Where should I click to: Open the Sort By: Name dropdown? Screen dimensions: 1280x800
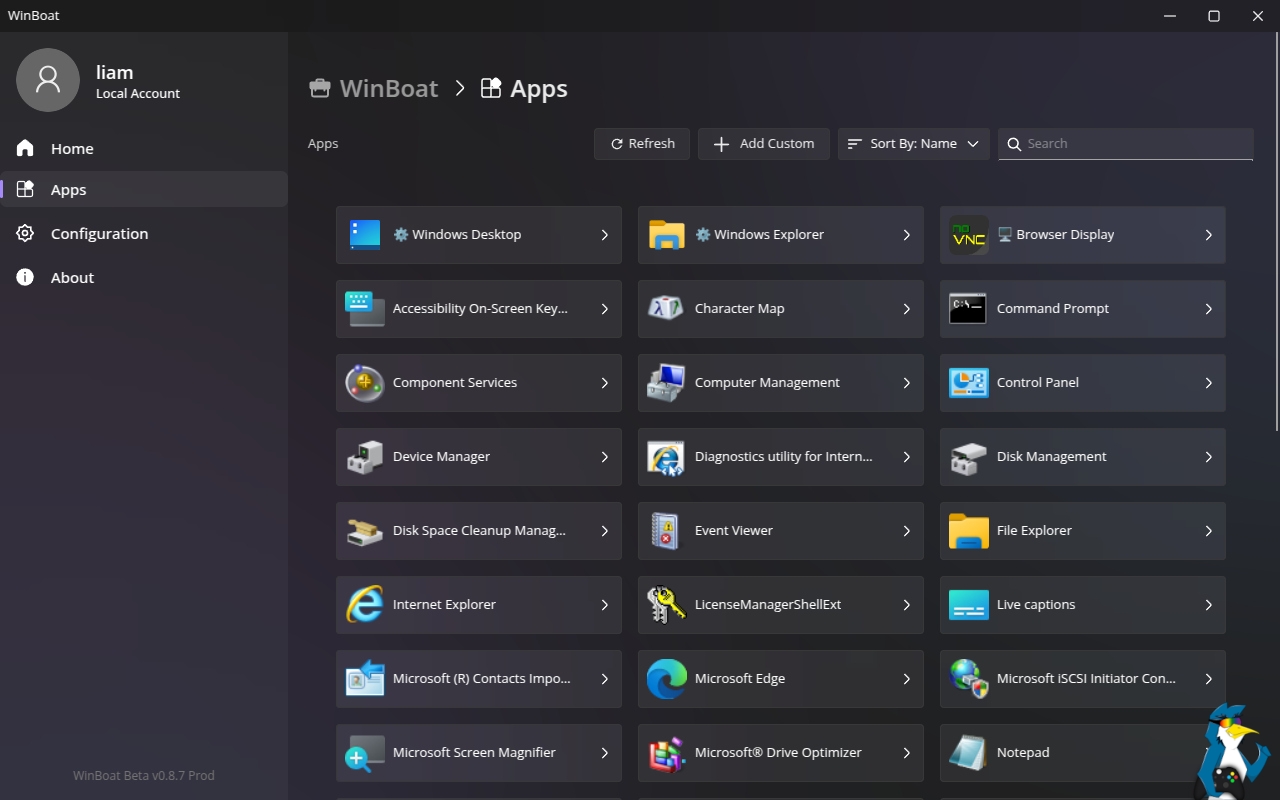pyautogui.click(x=913, y=144)
